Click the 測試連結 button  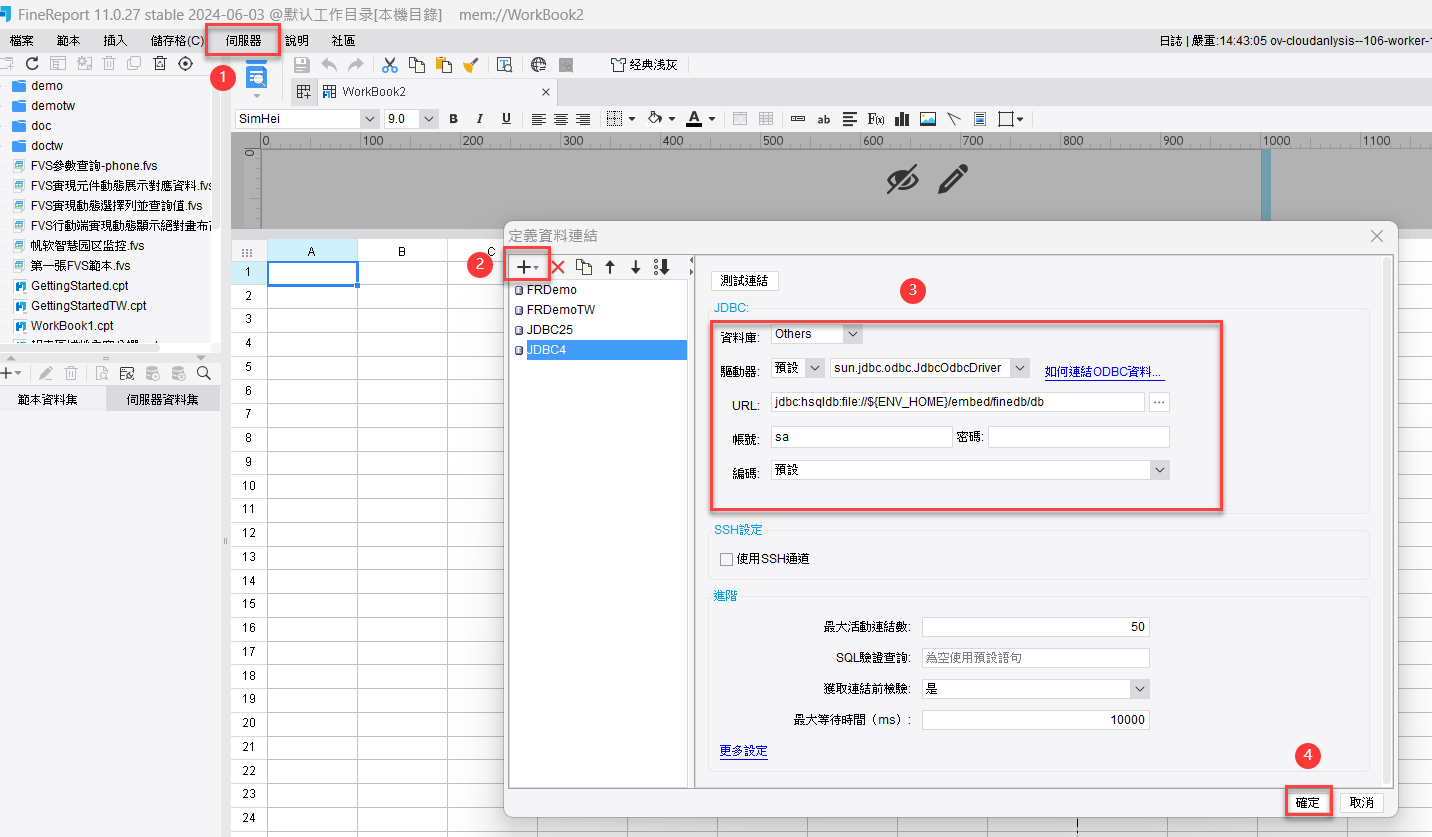[x=744, y=281]
